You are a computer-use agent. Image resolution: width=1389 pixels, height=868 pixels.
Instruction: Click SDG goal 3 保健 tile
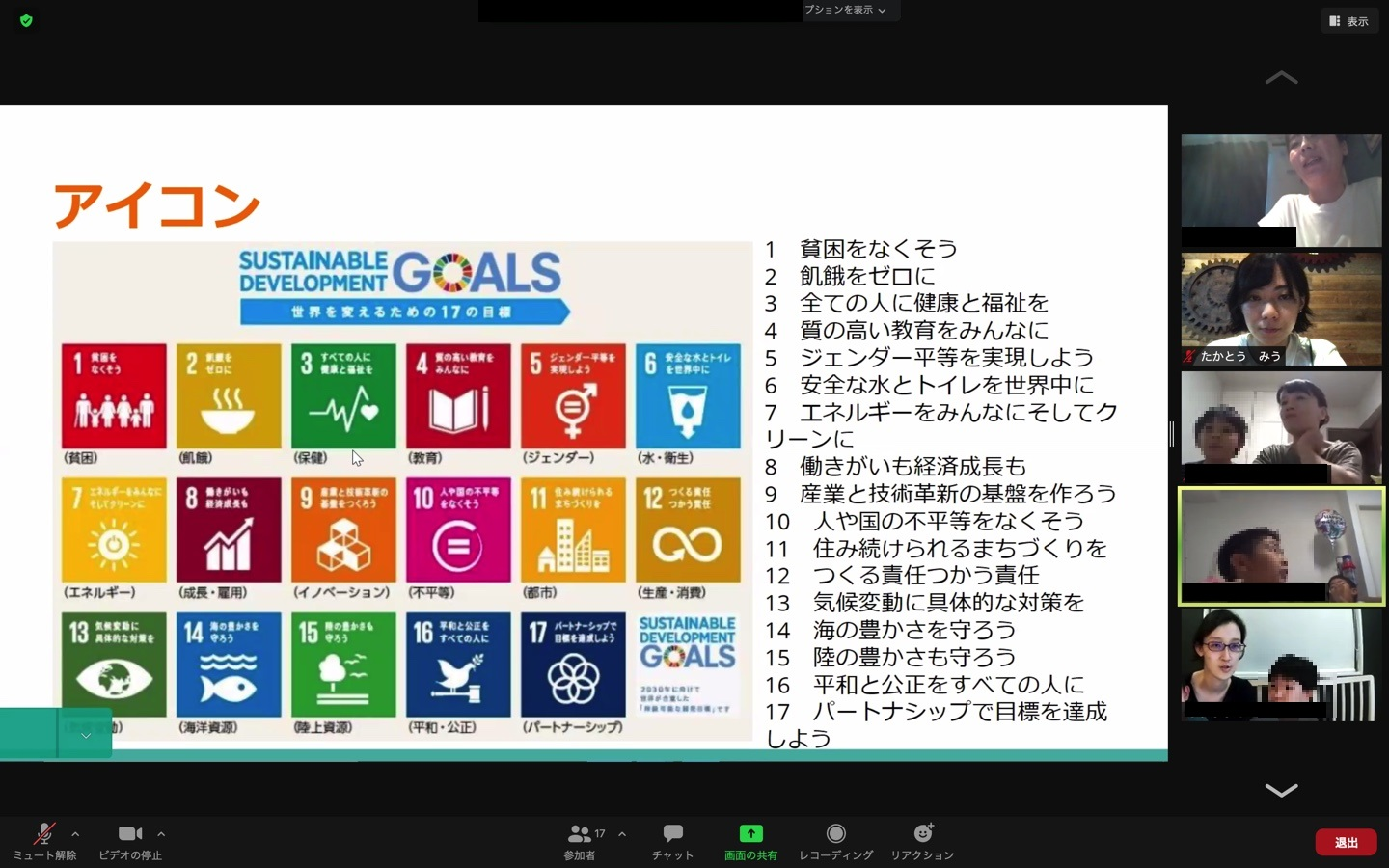[343, 396]
